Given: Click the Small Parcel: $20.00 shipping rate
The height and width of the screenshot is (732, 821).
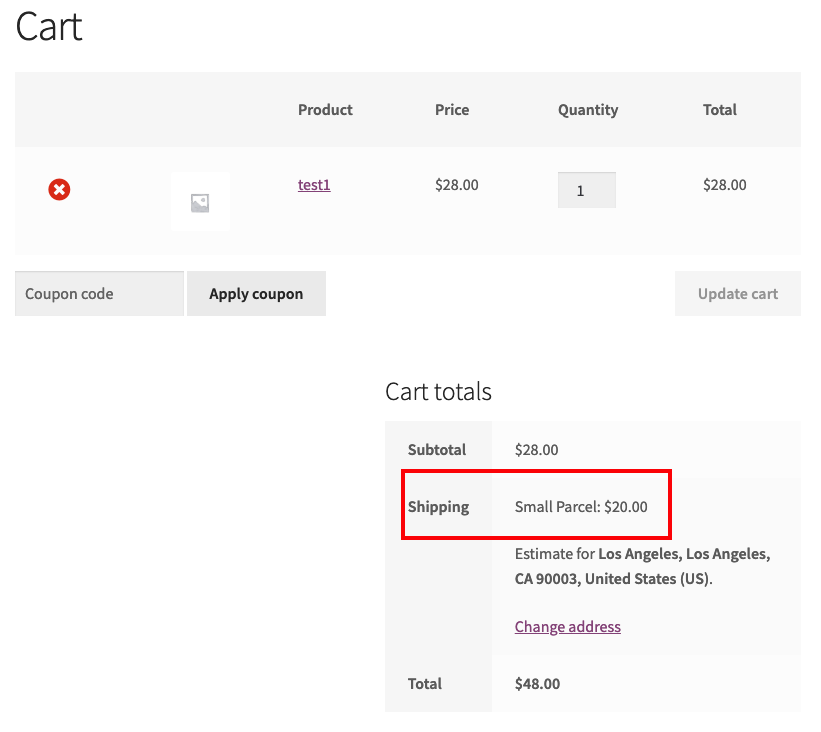Looking at the screenshot, I should pyautogui.click(x=581, y=507).
